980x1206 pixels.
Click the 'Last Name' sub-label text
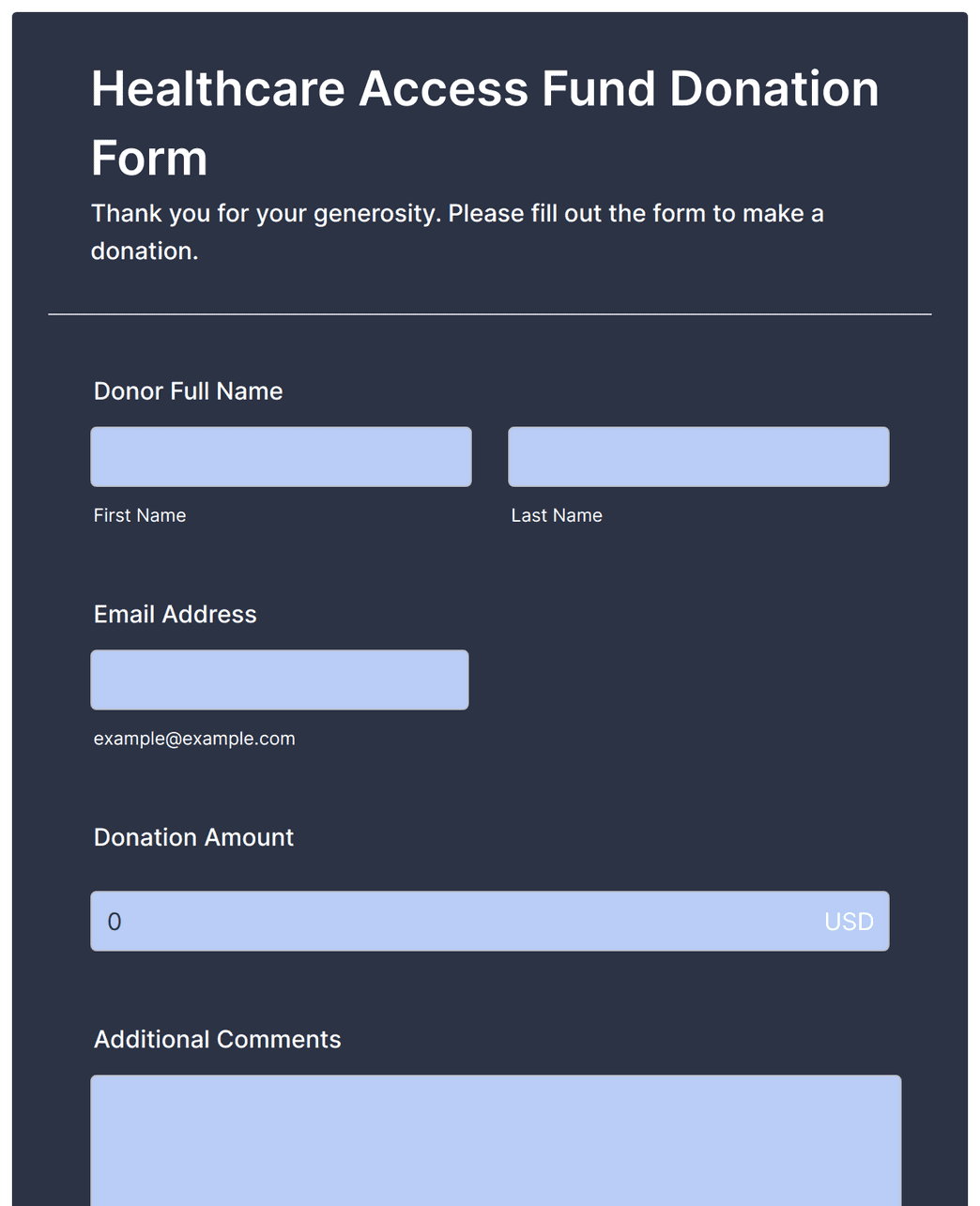[557, 515]
